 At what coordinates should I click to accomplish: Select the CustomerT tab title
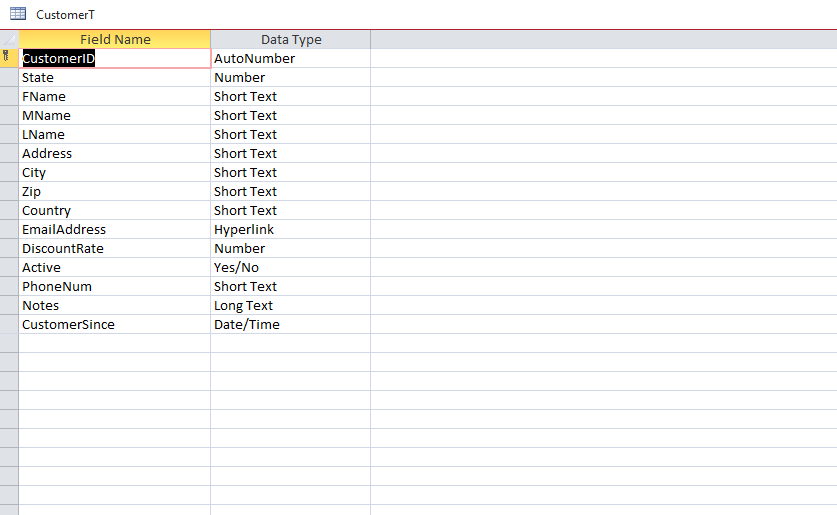tap(65, 14)
